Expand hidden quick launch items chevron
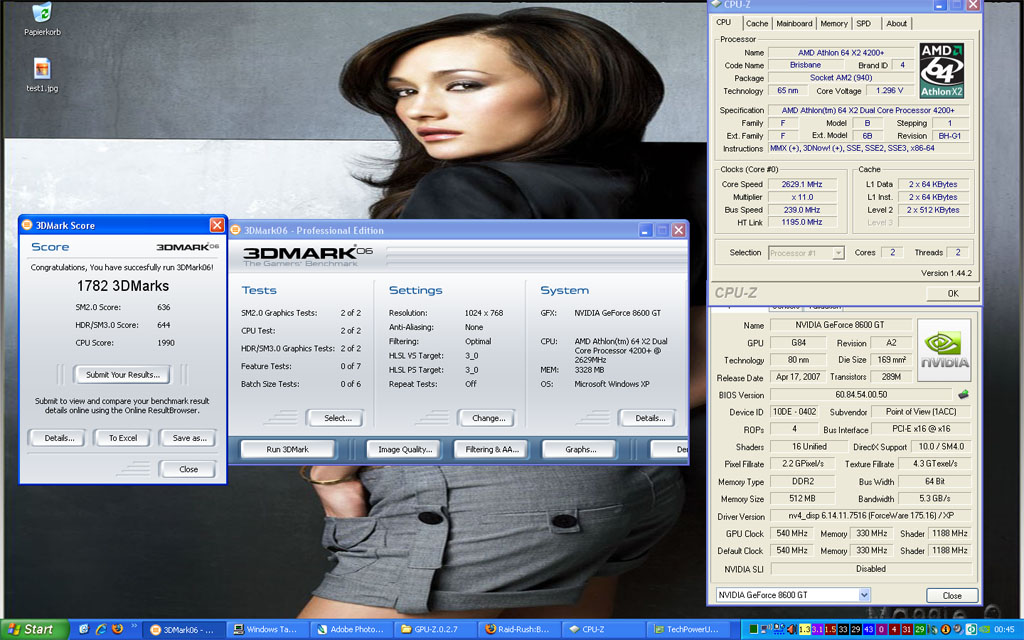1024x640 pixels. (135, 626)
